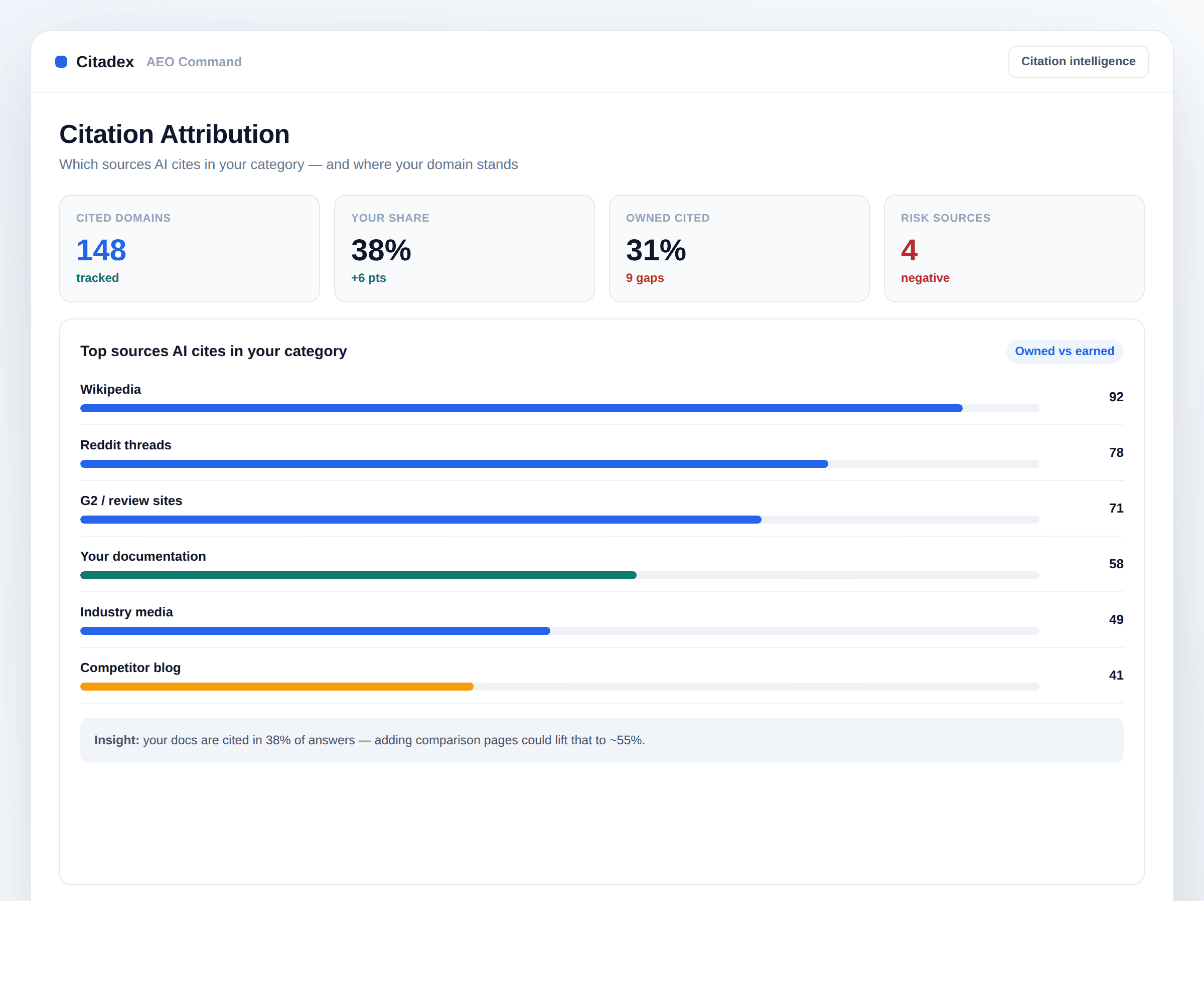Click the Citation Attribution heading
This screenshot has width=1204, height=988.
pyautogui.click(x=174, y=134)
